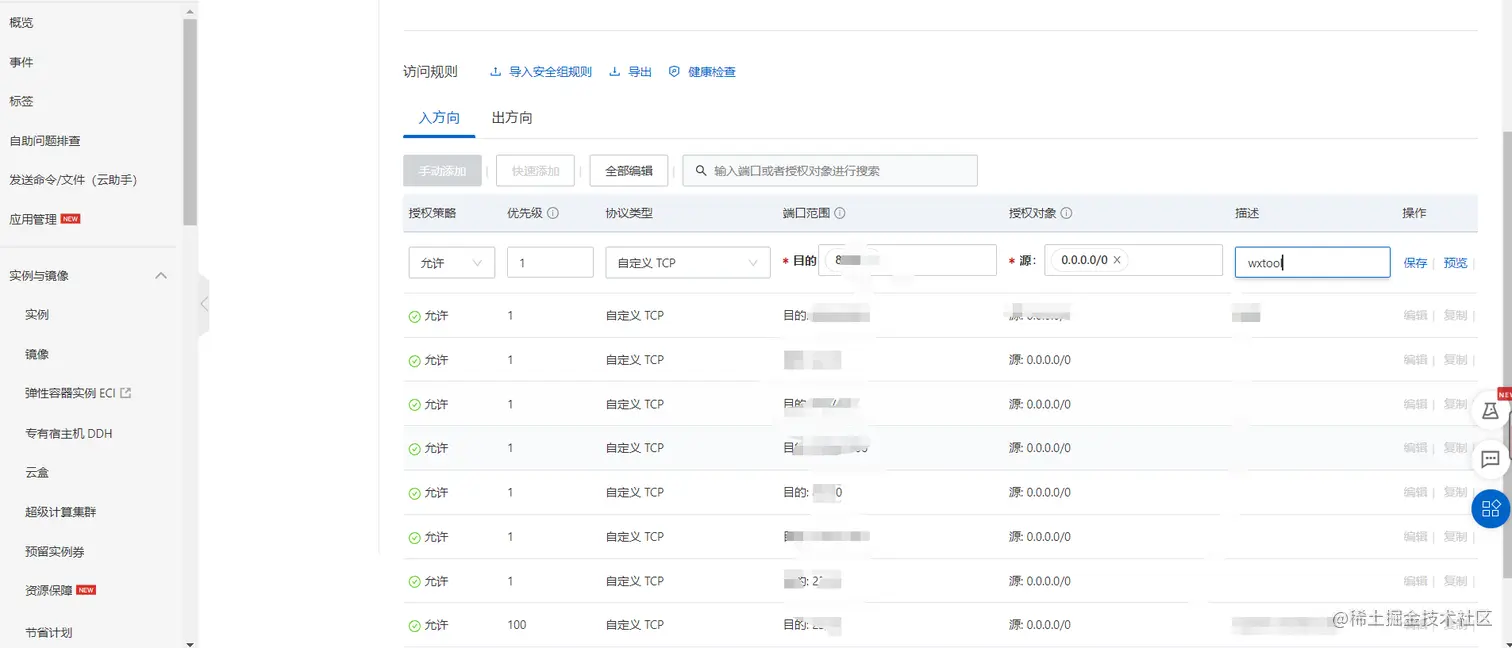Collapse the 实例与镜像 sidebar section
Viewport: 1512px width, 648px height.
click(161, 273)
